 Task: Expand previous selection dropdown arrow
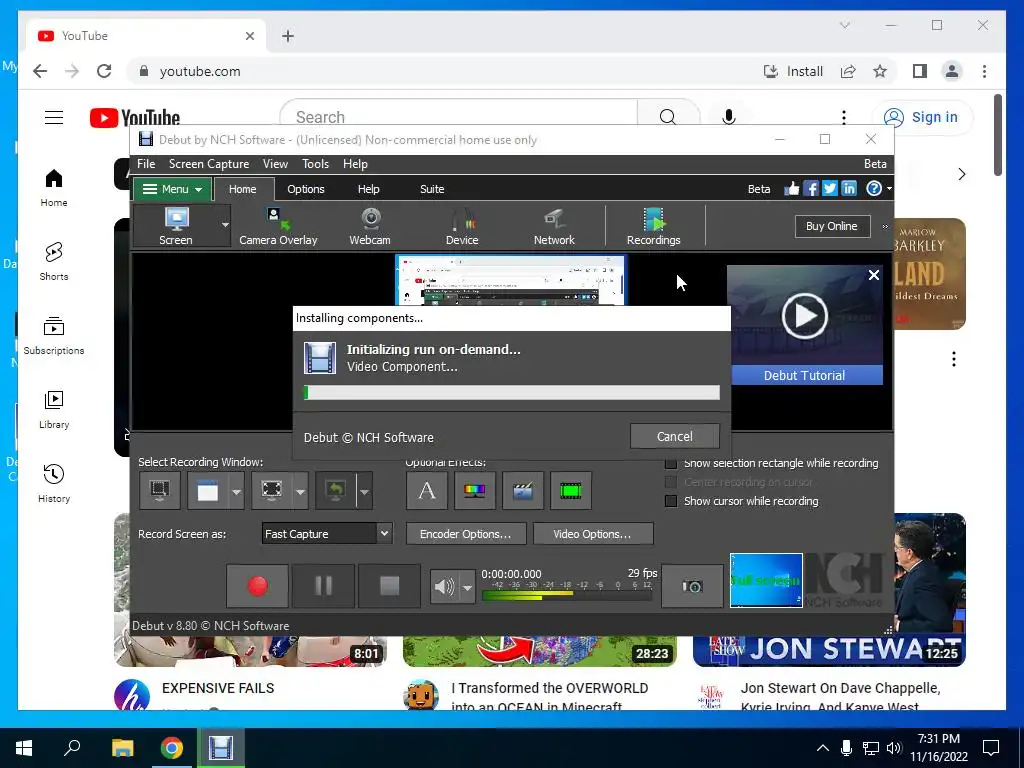pyautogui.click(x=364, y=490)
